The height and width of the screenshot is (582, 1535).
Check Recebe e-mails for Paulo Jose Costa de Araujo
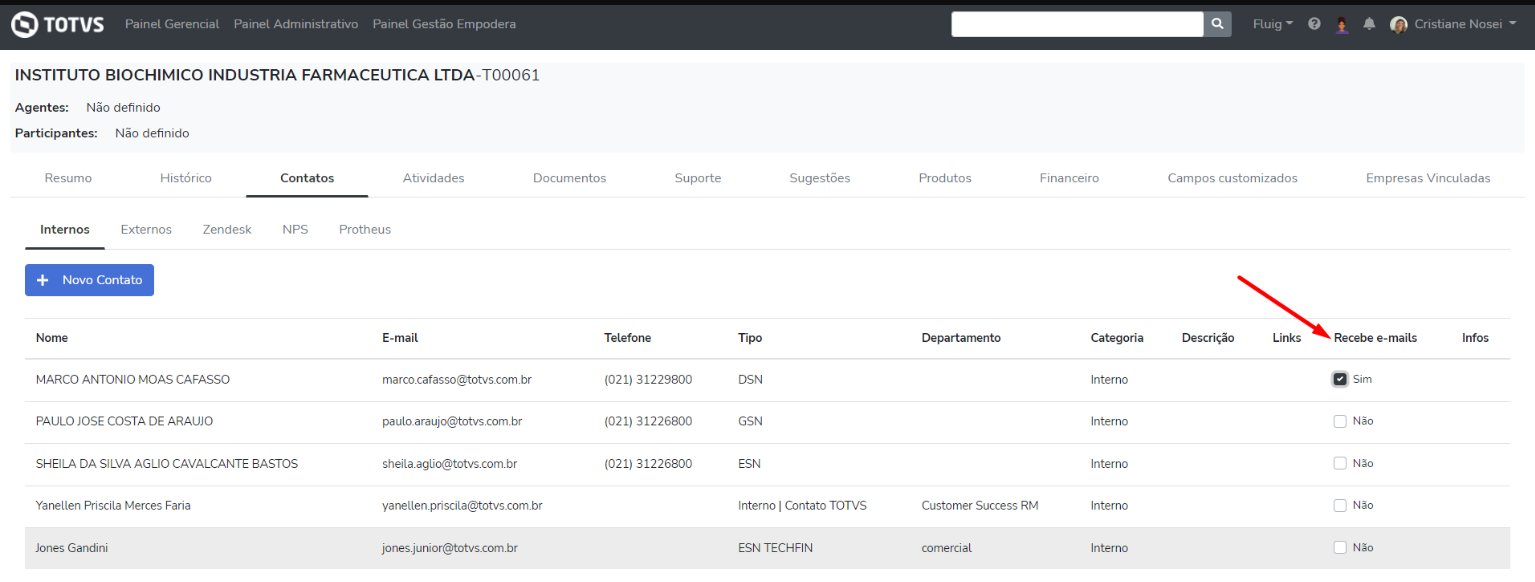[1340, 421]
